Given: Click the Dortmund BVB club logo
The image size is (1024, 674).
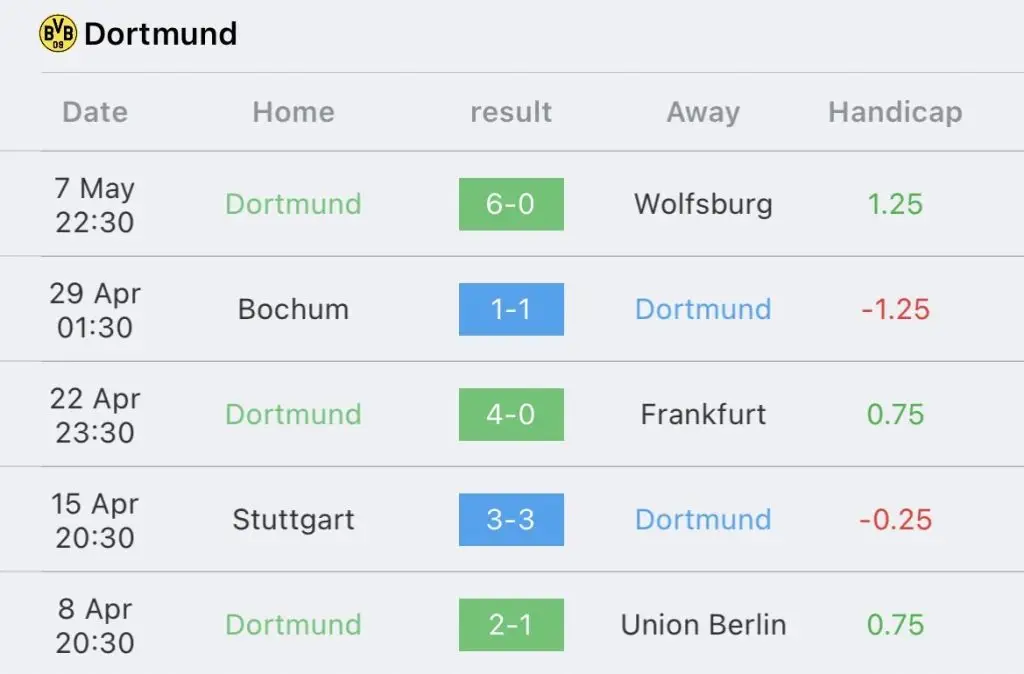Looking at the screenshot, I should [57, 33].
